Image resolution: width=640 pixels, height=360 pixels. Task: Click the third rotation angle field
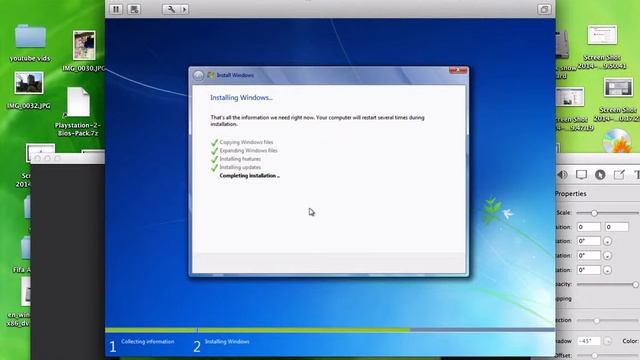(589, 270)
